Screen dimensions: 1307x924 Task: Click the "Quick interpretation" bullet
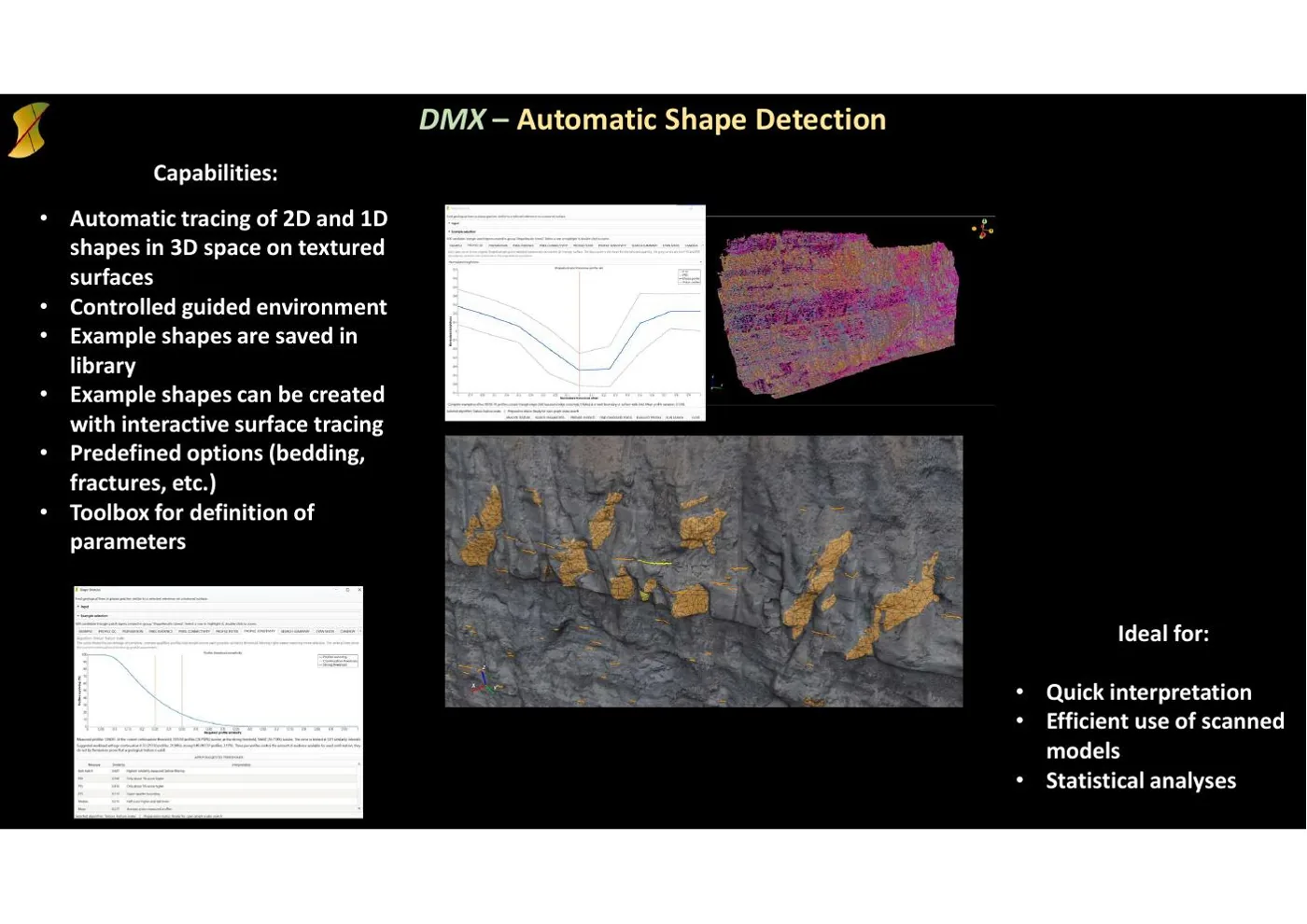(x=1148, y=693)
